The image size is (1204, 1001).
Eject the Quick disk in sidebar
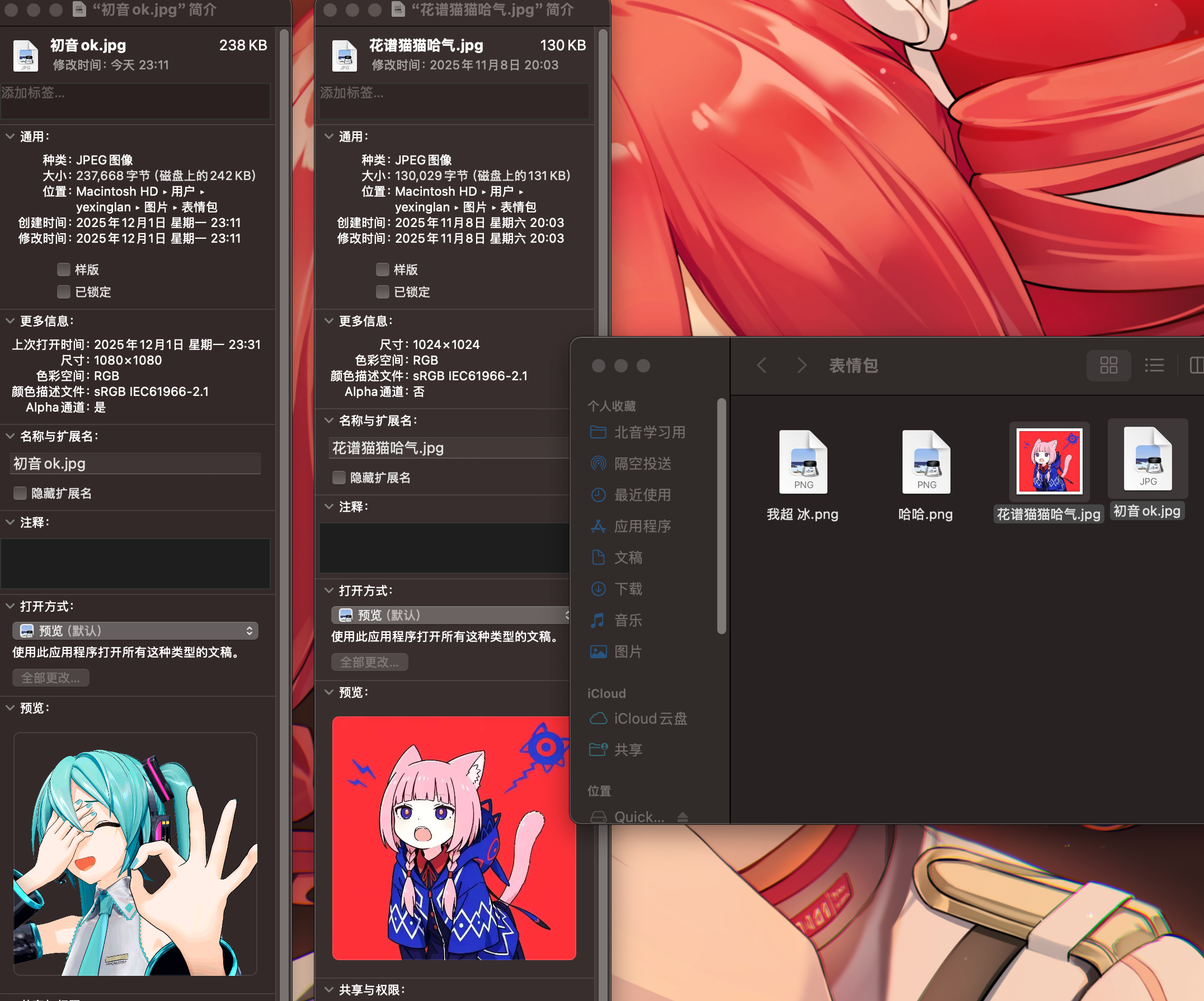pyautogui.click(x=682, y=816)
